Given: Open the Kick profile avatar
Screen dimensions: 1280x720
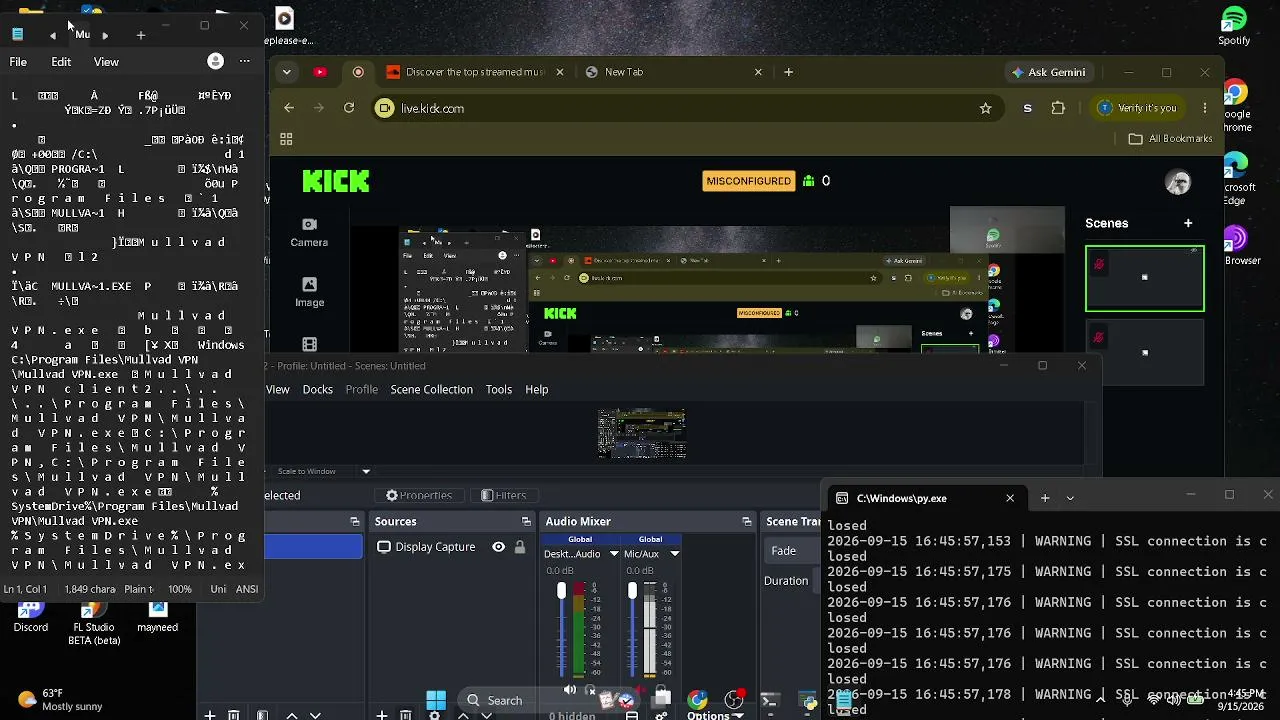Looking at the screenshot, I should tap(1178, 181).
